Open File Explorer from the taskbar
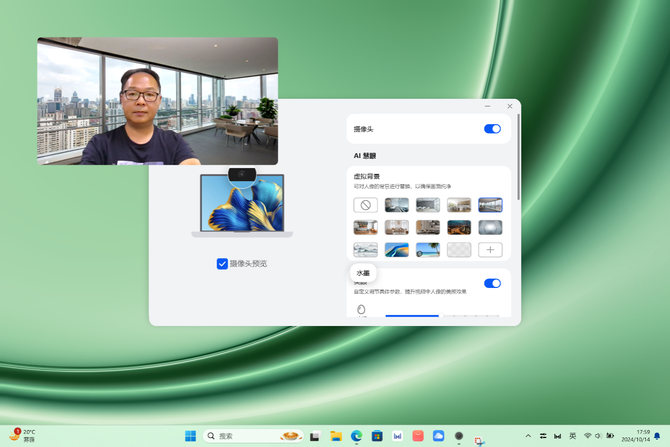This screenshot has height=447, width=670. point(336,436)
